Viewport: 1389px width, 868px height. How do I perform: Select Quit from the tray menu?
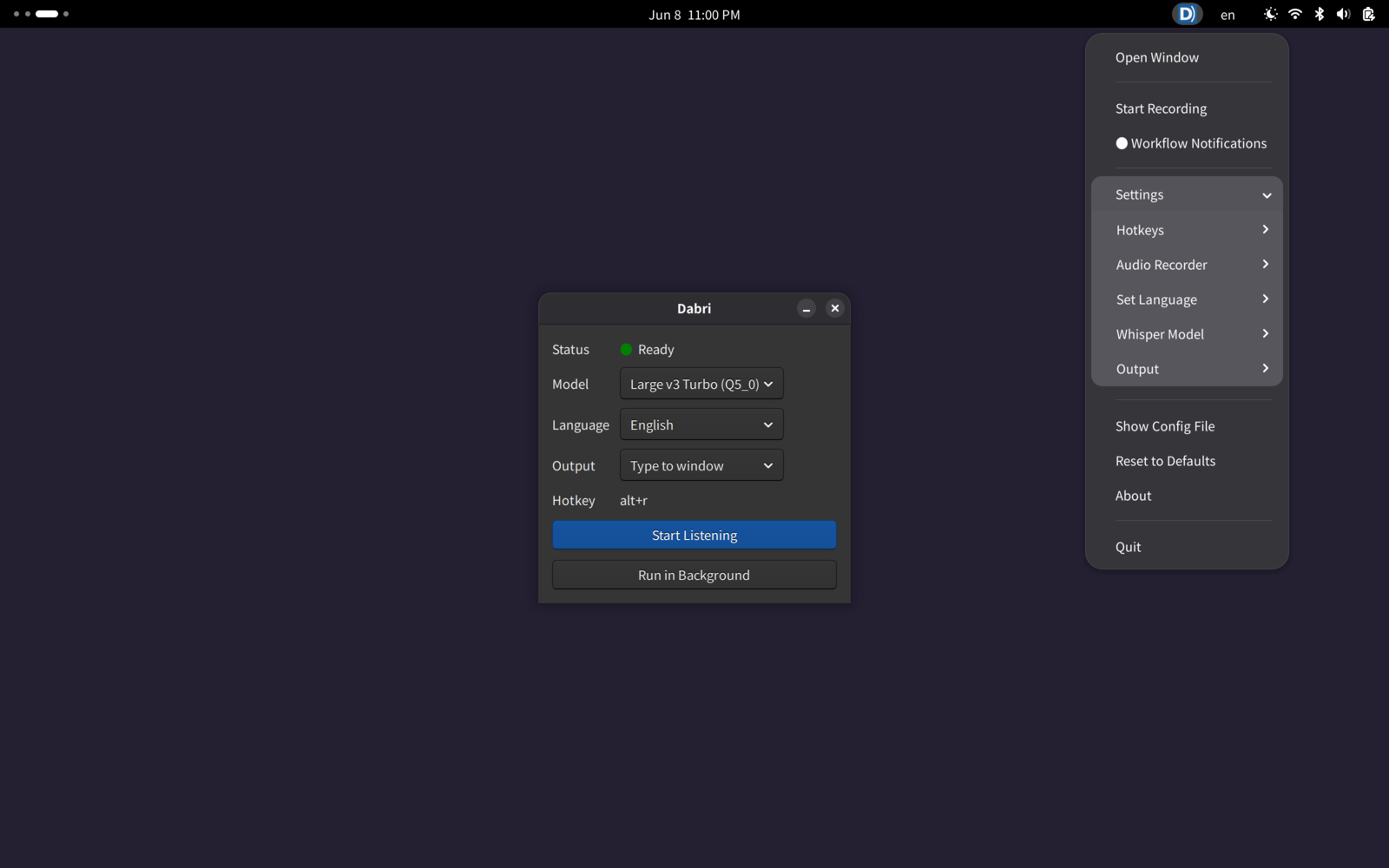pyautogui.click(x=1187, y=547)
